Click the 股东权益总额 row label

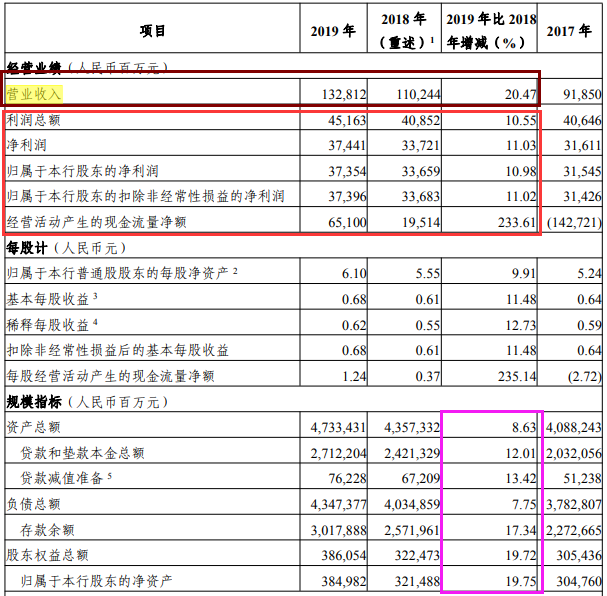pyautogui.click(x=47, y=555)
